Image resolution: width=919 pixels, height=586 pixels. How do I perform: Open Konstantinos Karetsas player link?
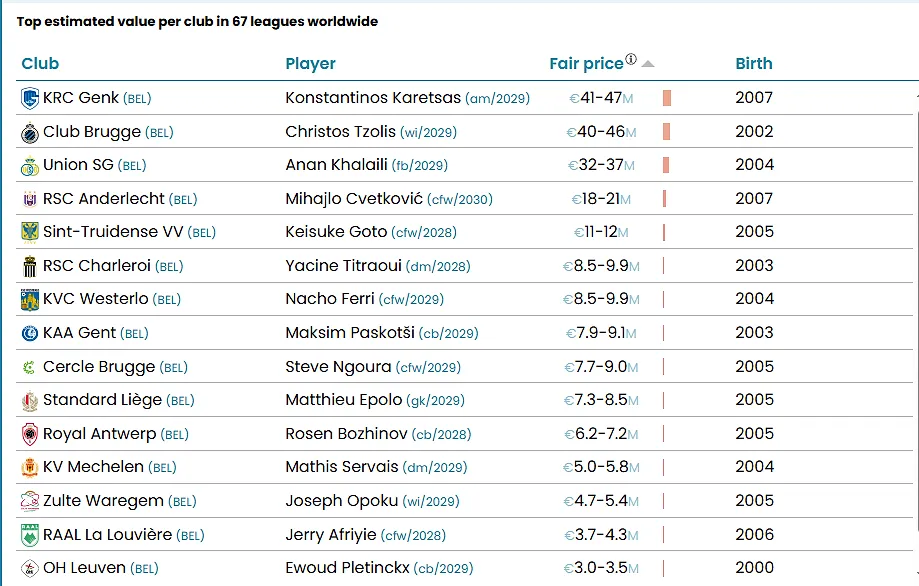tap(373, 98)
